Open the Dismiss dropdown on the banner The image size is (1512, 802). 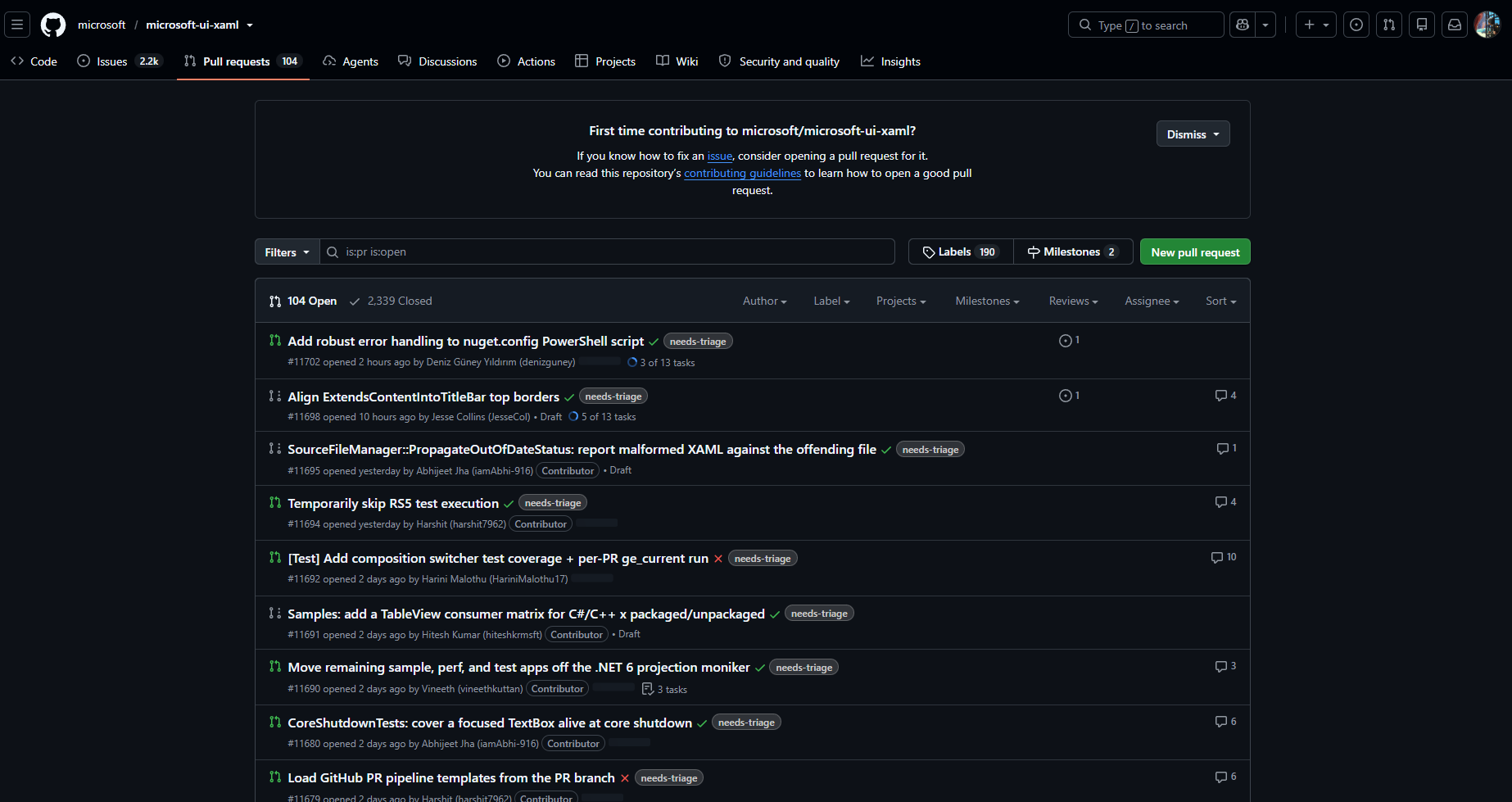pos(1193,134)
